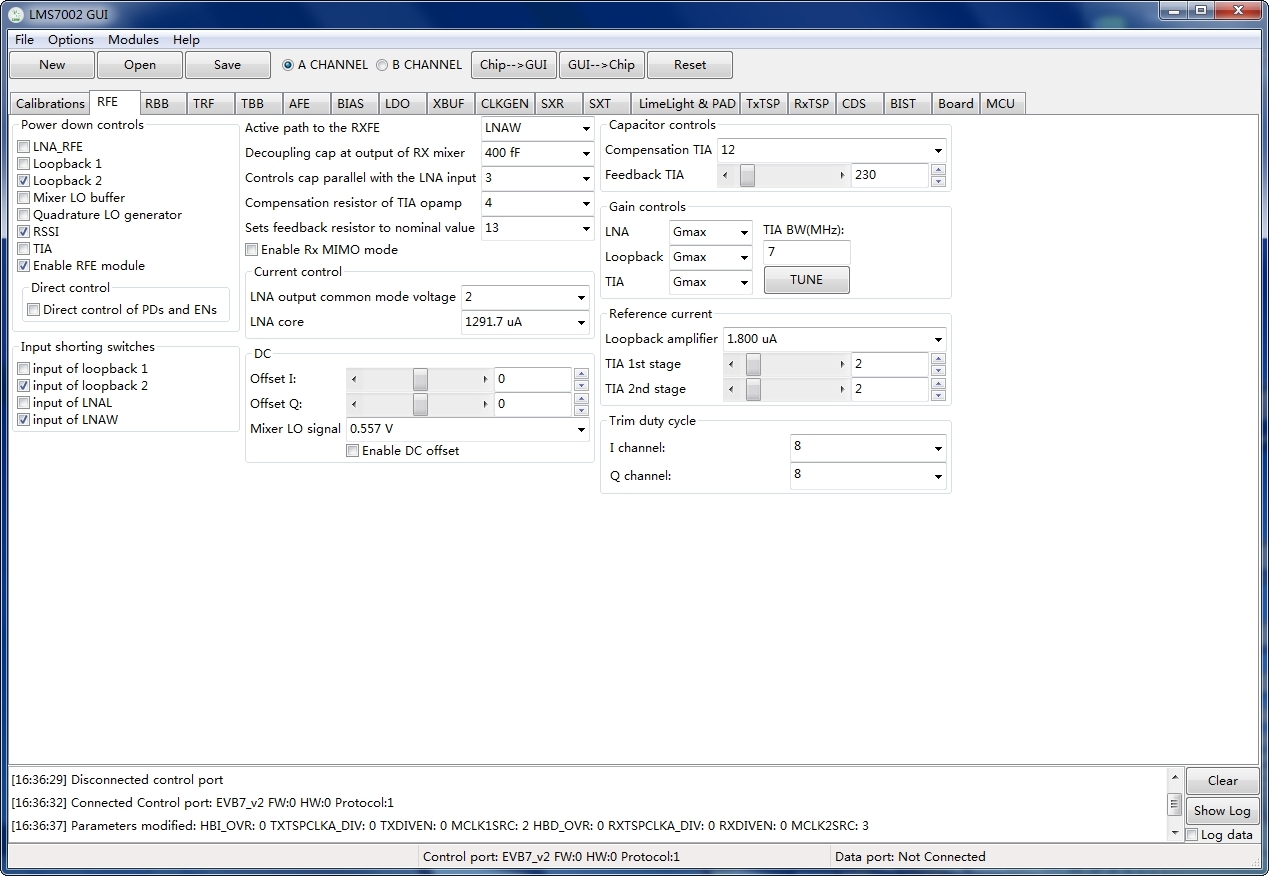
Task: Click the LMS7002 GUI title bar icon
Action: pos(16,14)
